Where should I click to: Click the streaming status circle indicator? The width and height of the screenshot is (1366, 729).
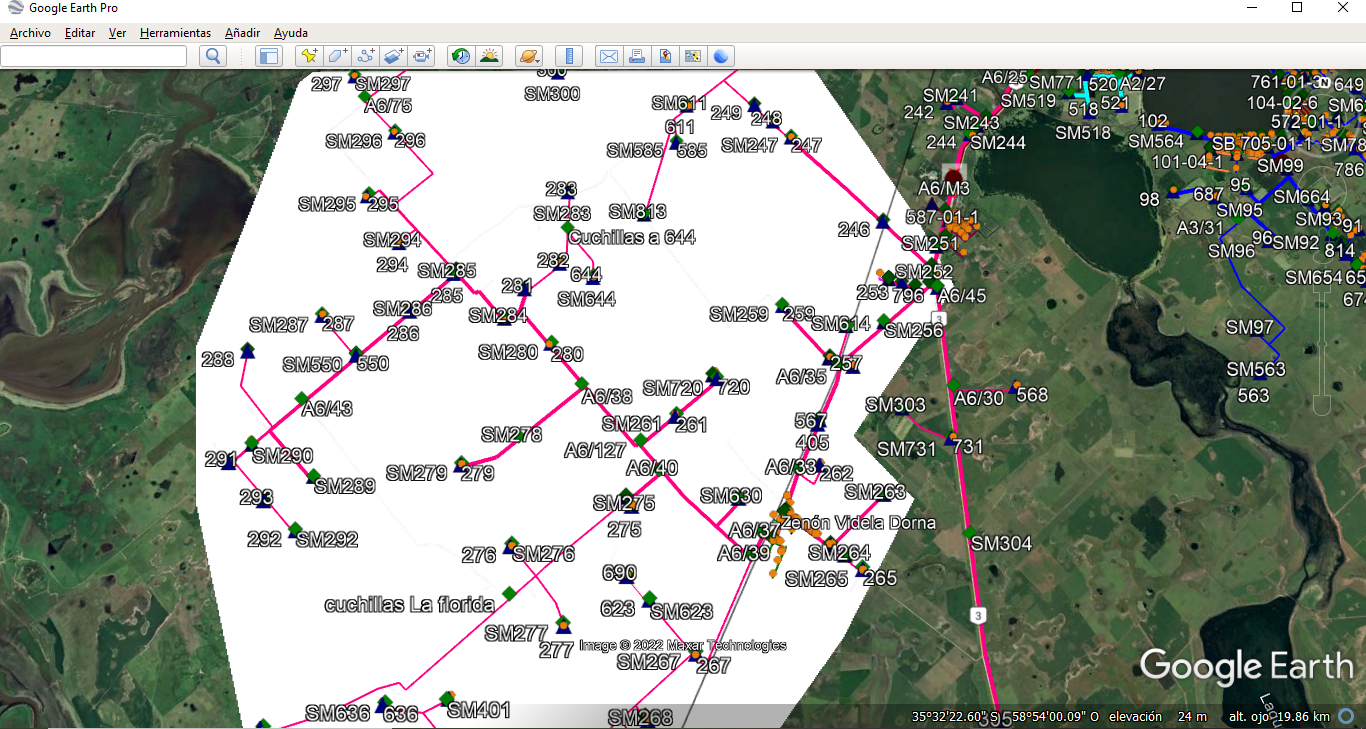(1346, 716)
